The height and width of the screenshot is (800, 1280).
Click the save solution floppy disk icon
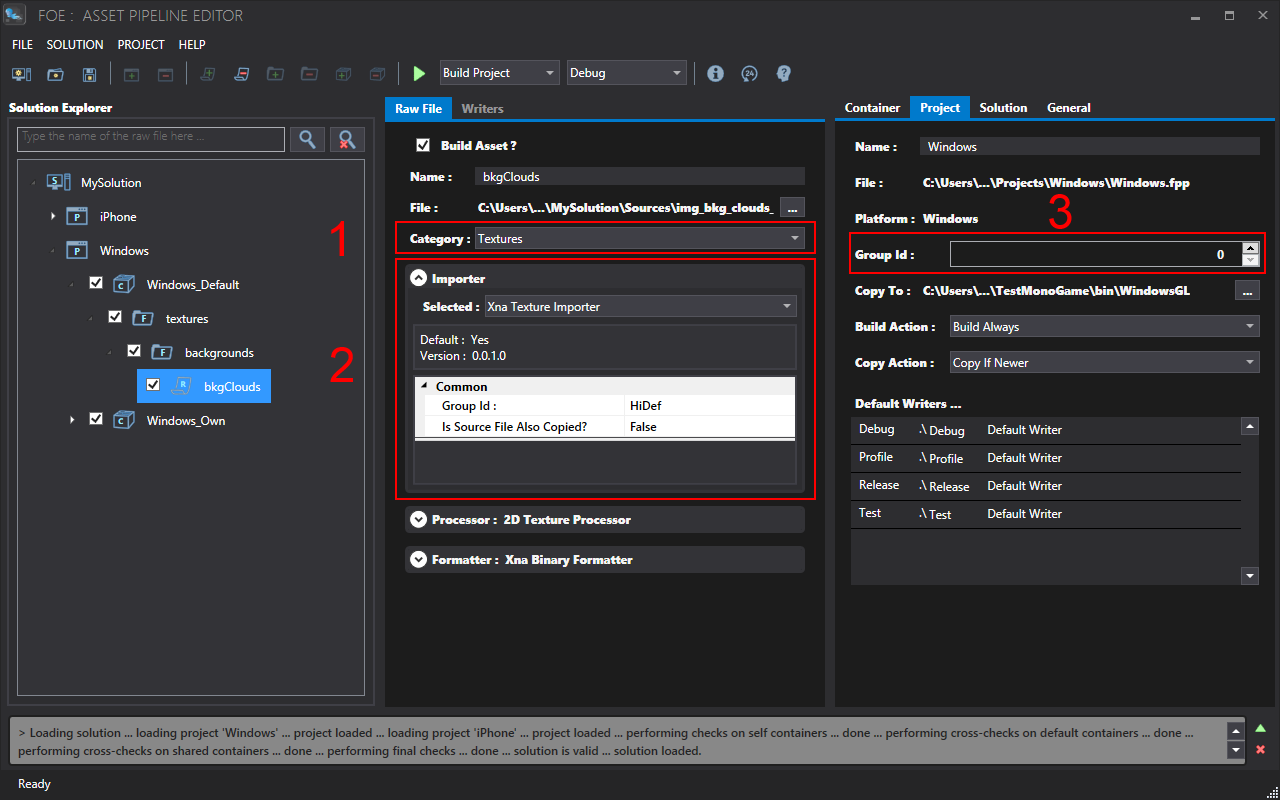pos(89,74)
